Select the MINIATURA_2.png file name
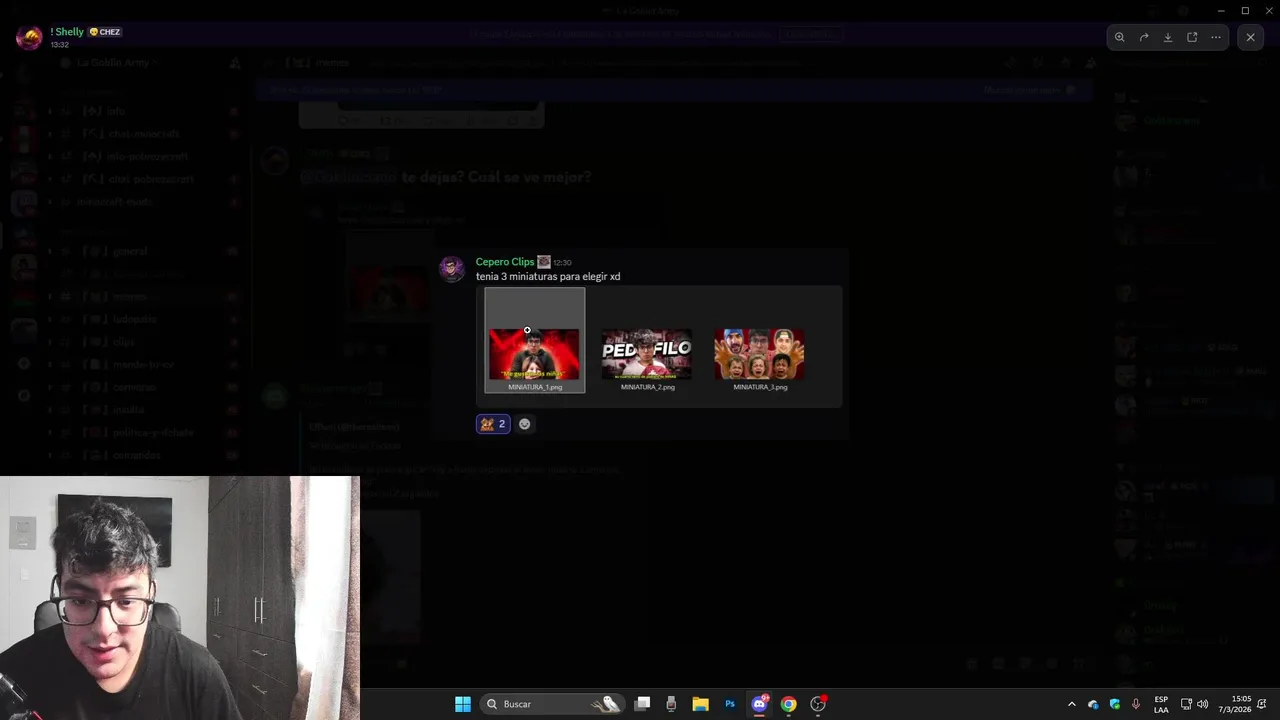 (648, 387)
